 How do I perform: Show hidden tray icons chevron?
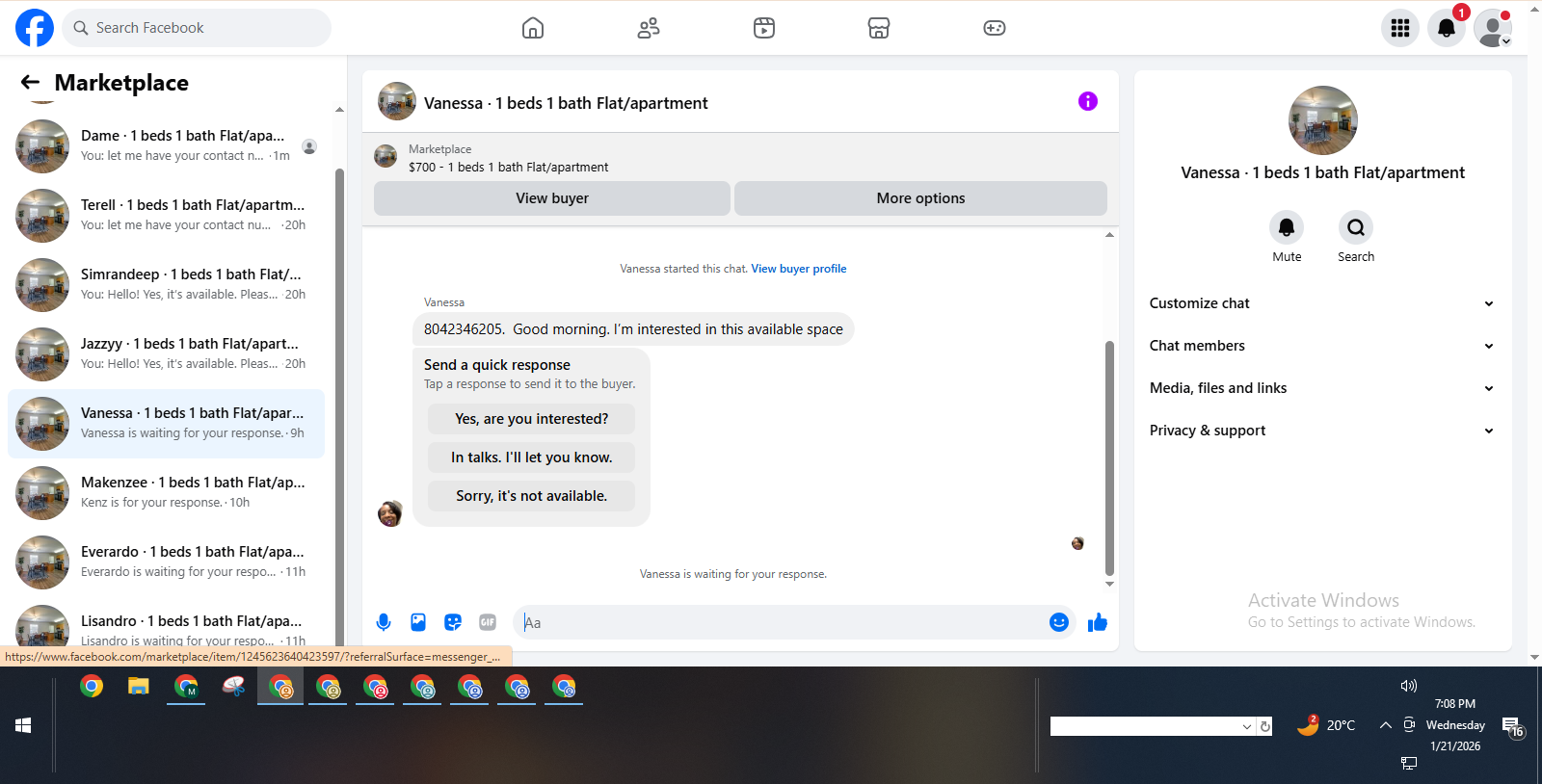pos(1385,725)
